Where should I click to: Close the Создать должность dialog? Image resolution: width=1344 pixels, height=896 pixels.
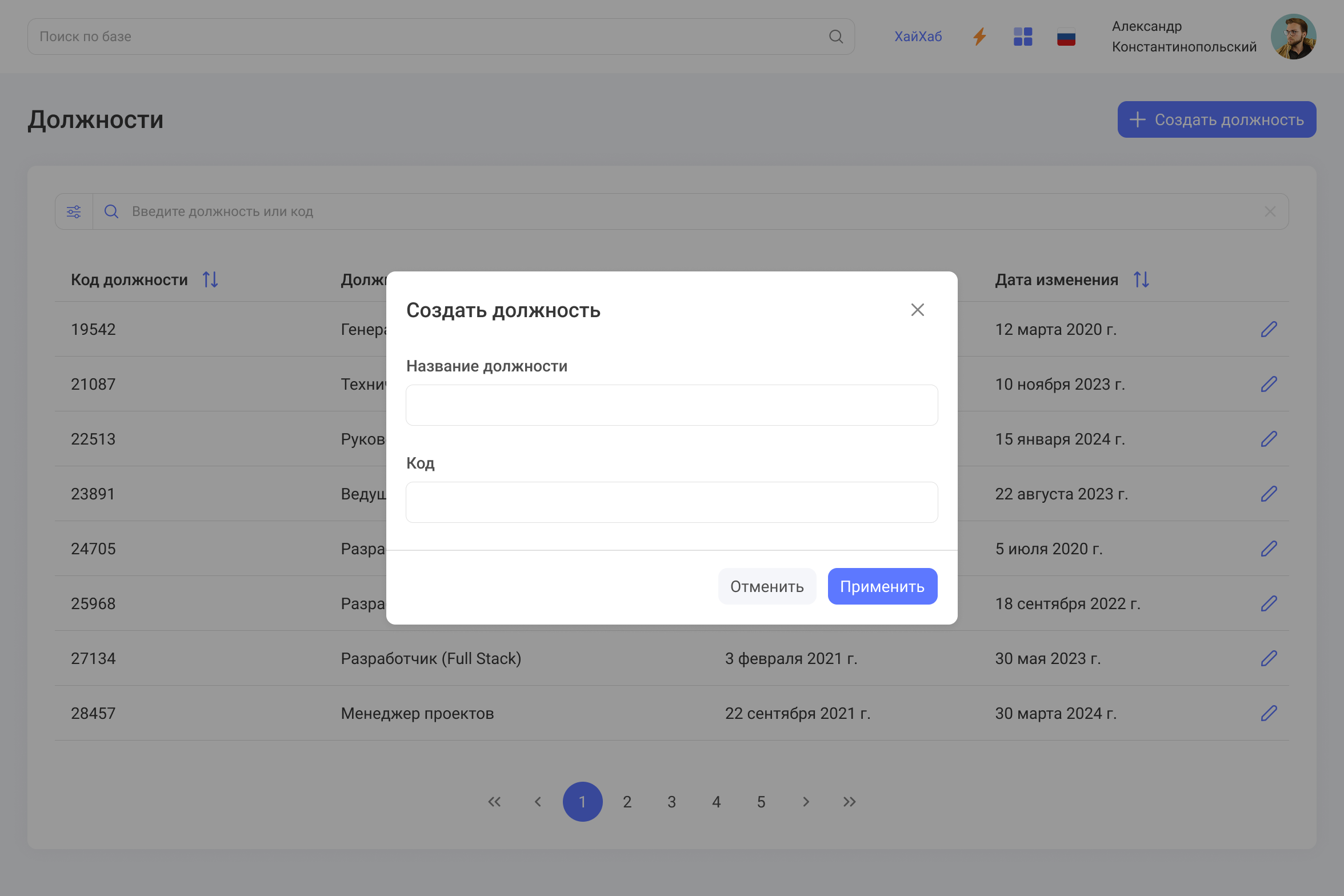(x=917, y=310)
